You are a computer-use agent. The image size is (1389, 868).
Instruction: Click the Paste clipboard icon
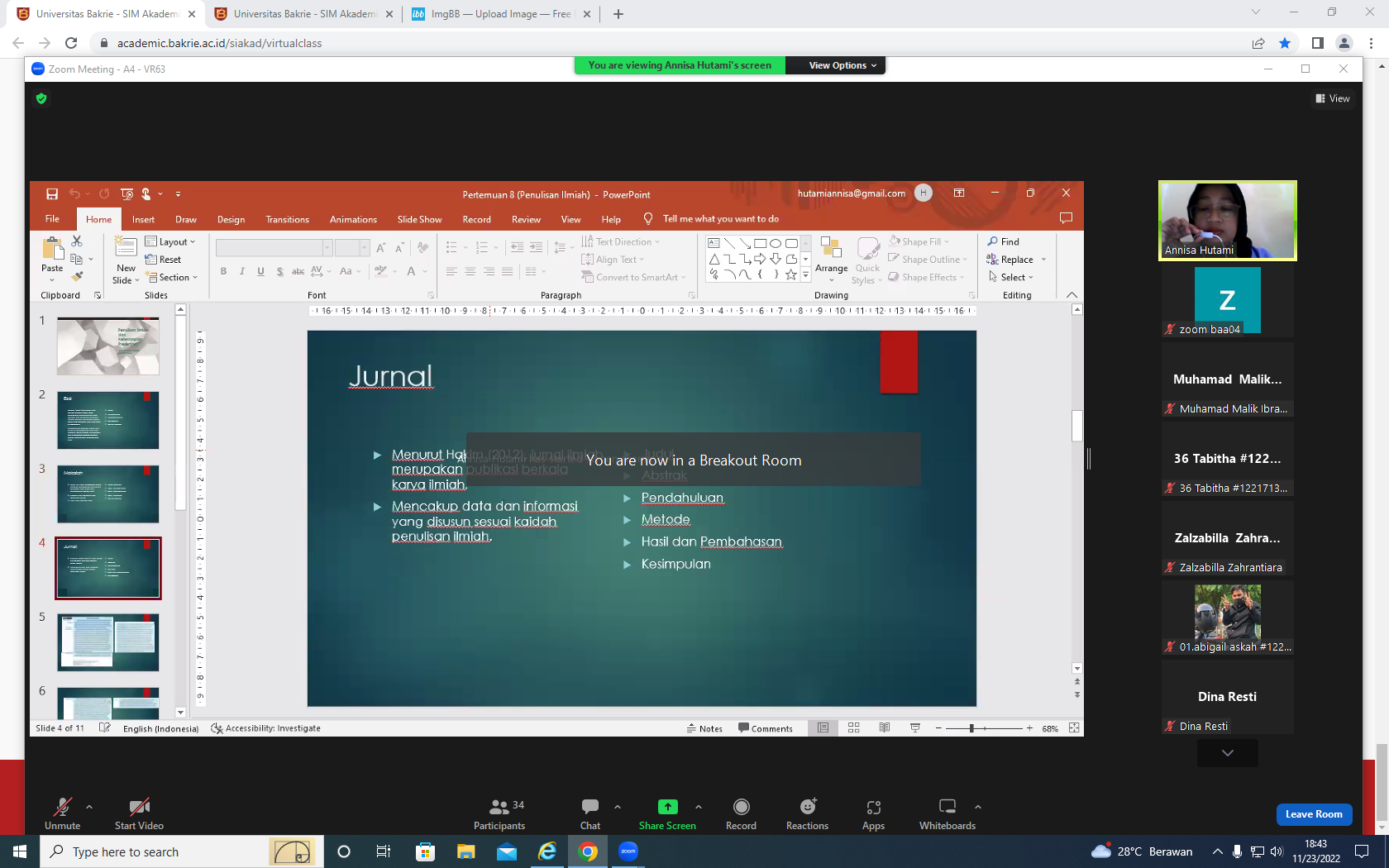[x=53, y=248]
